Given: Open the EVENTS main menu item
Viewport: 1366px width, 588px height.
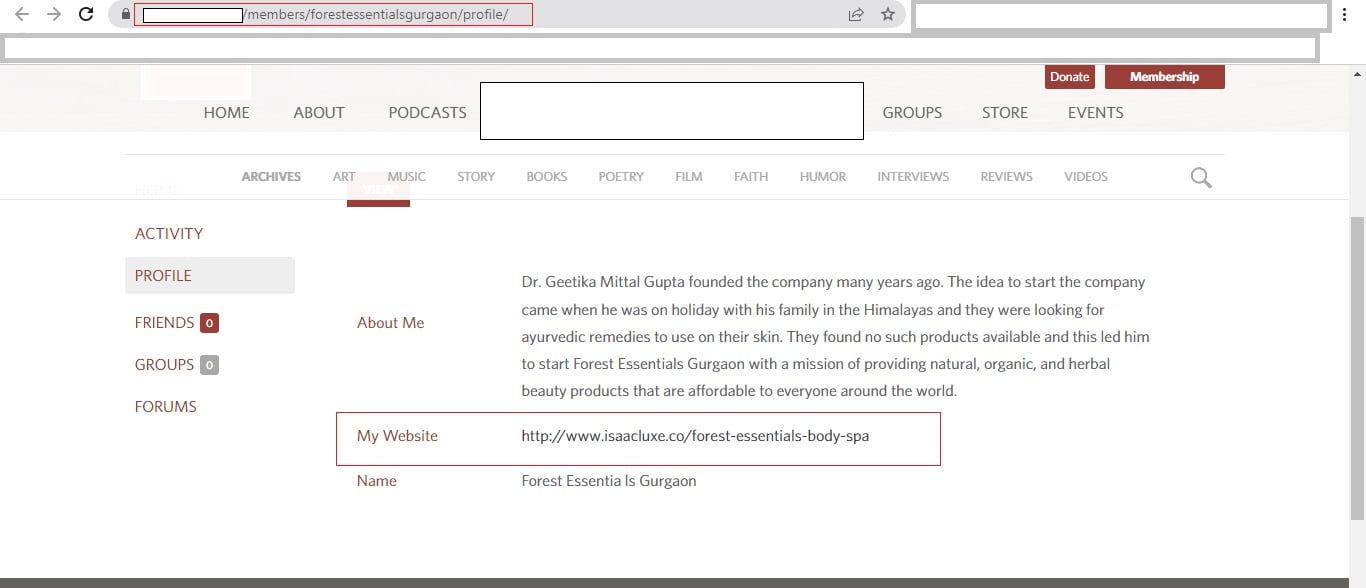Looking at the screenshot, I should point(1096,113).
